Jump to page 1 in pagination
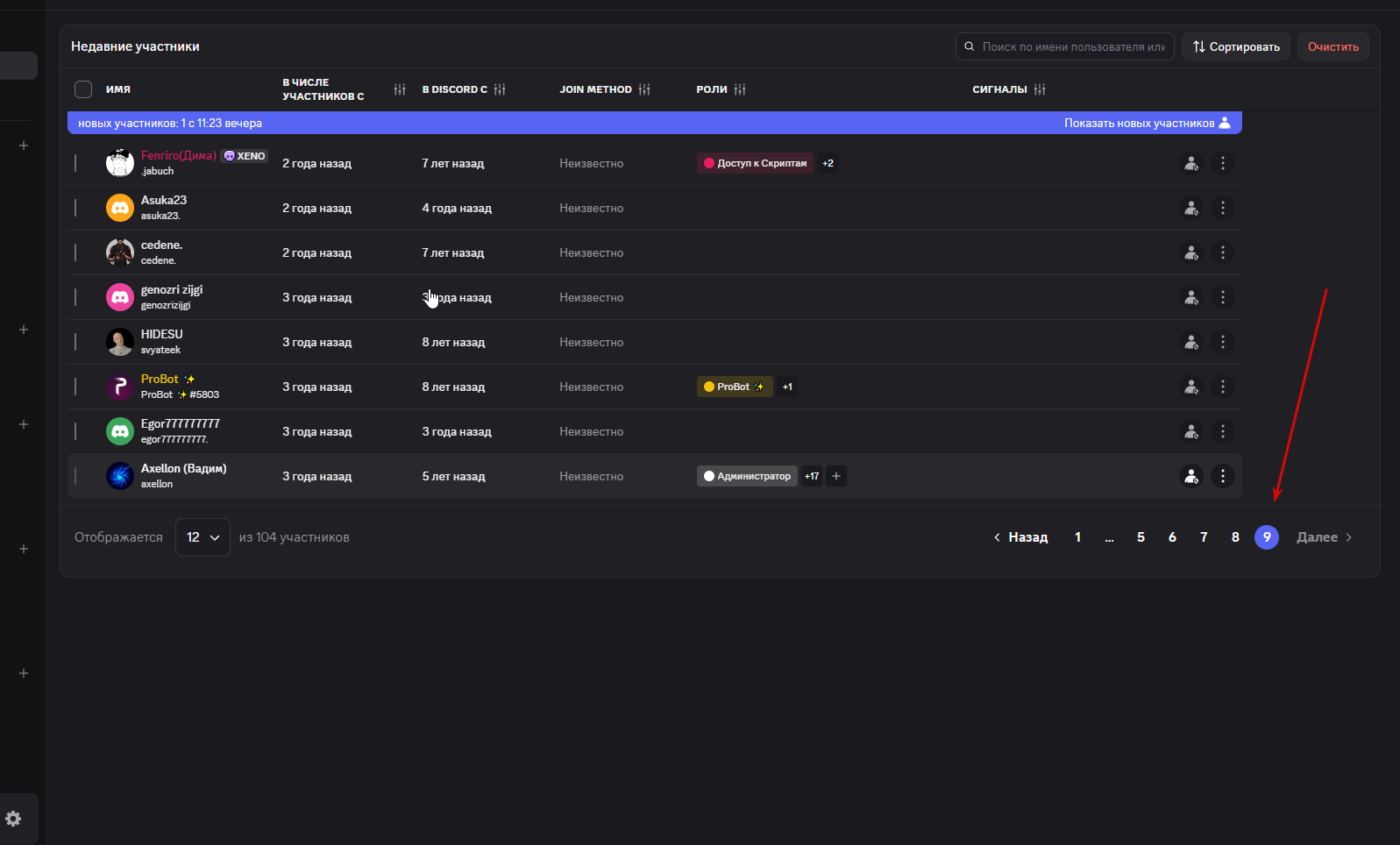Viewport: 1400px width, 845px height. click(1077, 537)
